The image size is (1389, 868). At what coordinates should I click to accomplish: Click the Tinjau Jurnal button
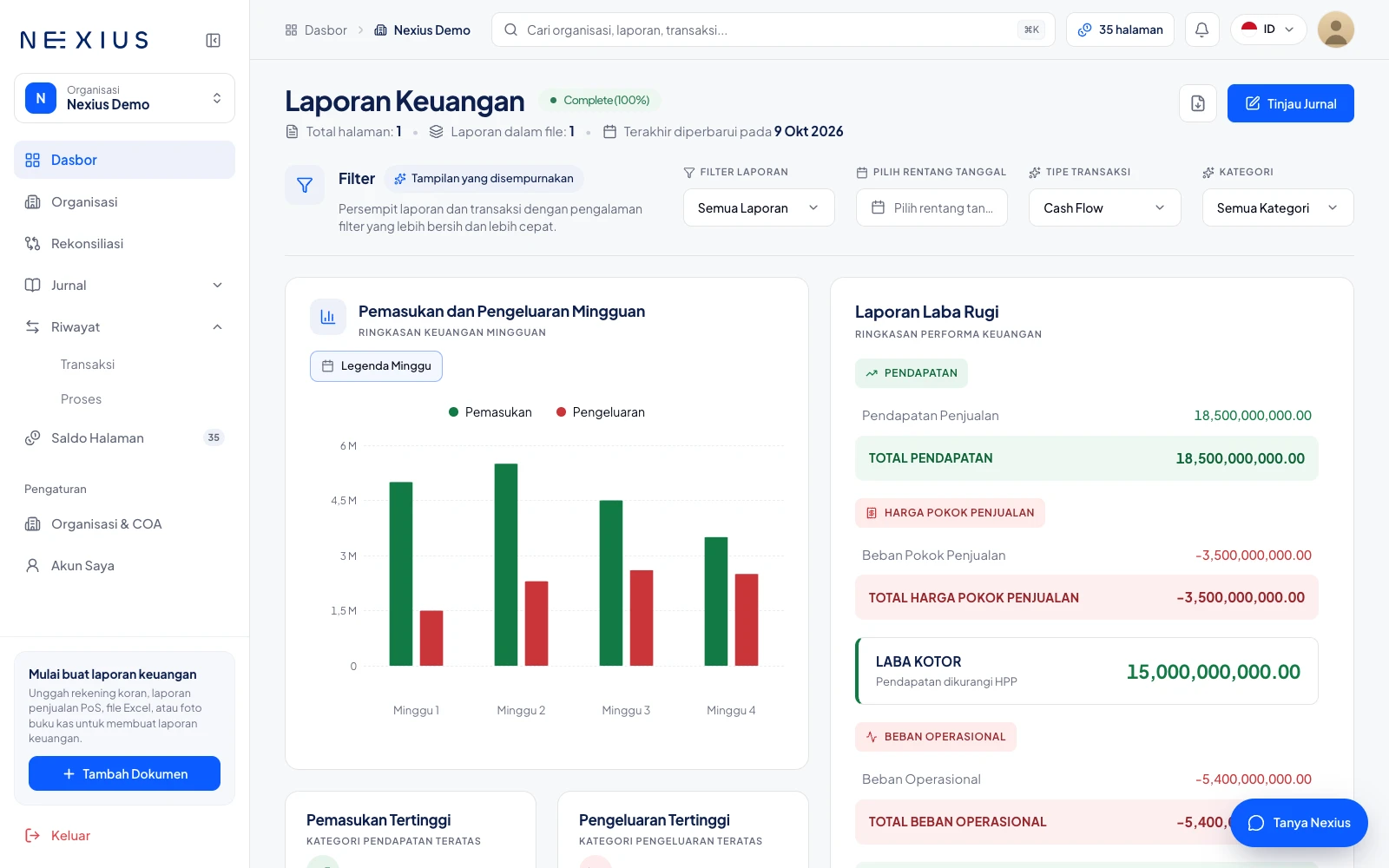(1290, 103)
